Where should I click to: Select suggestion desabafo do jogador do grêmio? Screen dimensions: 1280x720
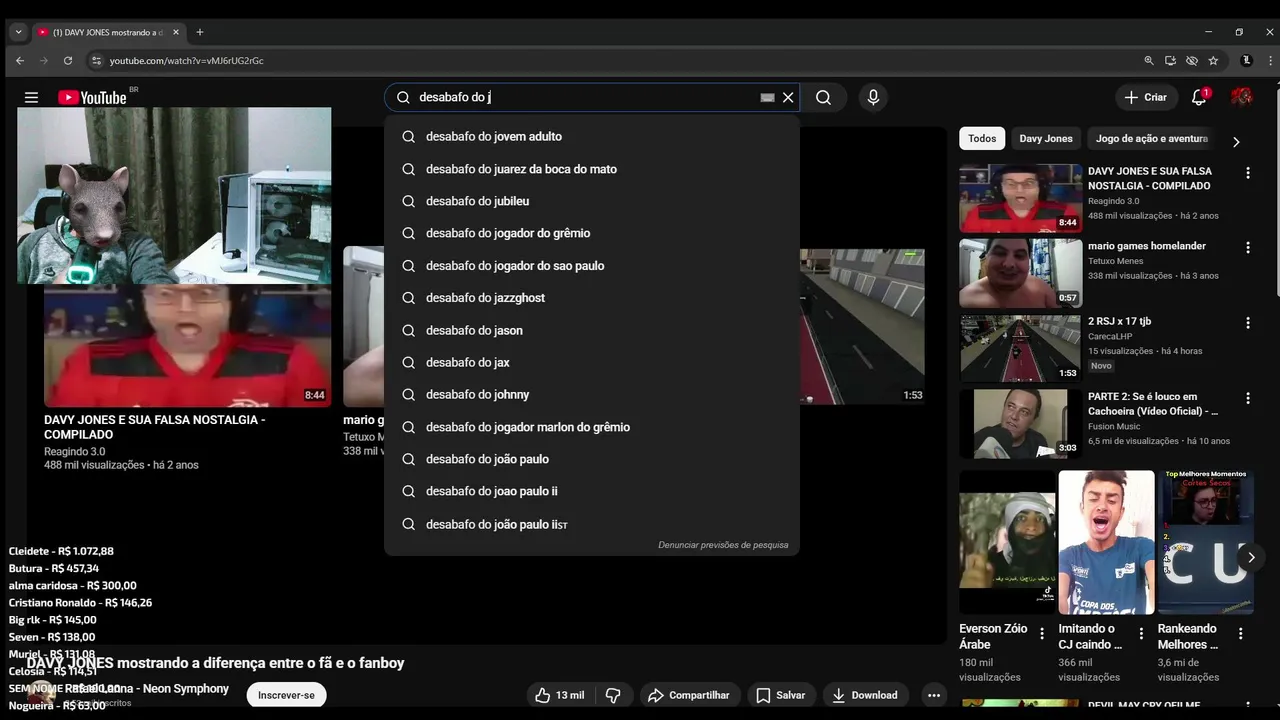point(592,233)
